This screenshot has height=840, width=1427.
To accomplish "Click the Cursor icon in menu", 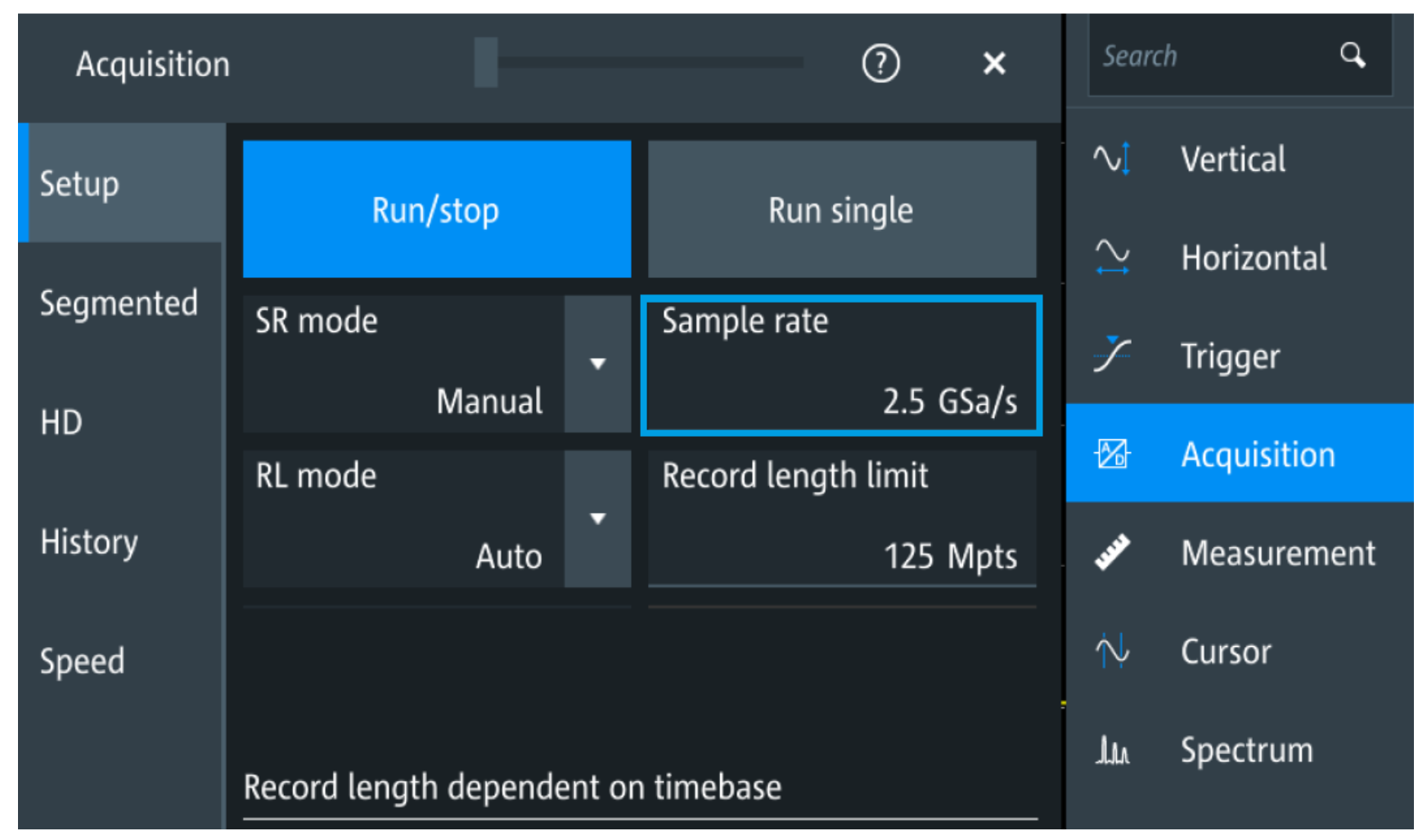I will coord(1112,651).
